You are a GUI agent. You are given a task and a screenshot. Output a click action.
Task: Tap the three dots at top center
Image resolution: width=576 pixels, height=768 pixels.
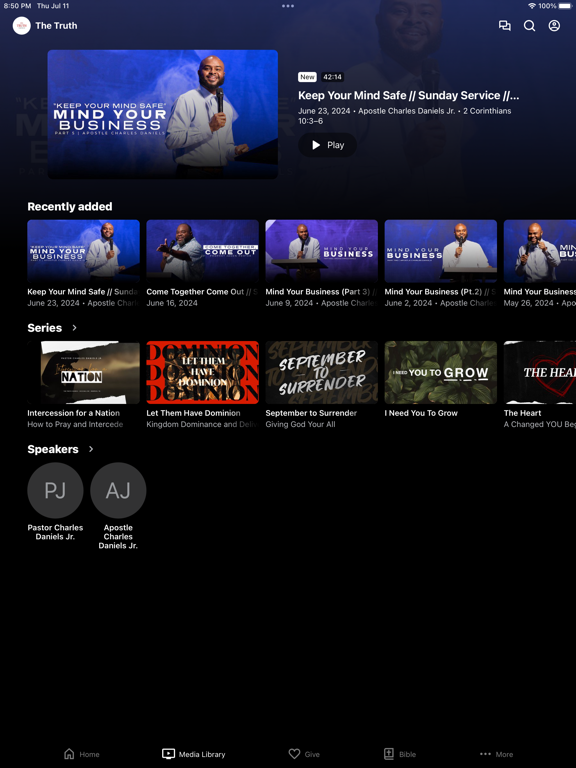click(288, 6)
